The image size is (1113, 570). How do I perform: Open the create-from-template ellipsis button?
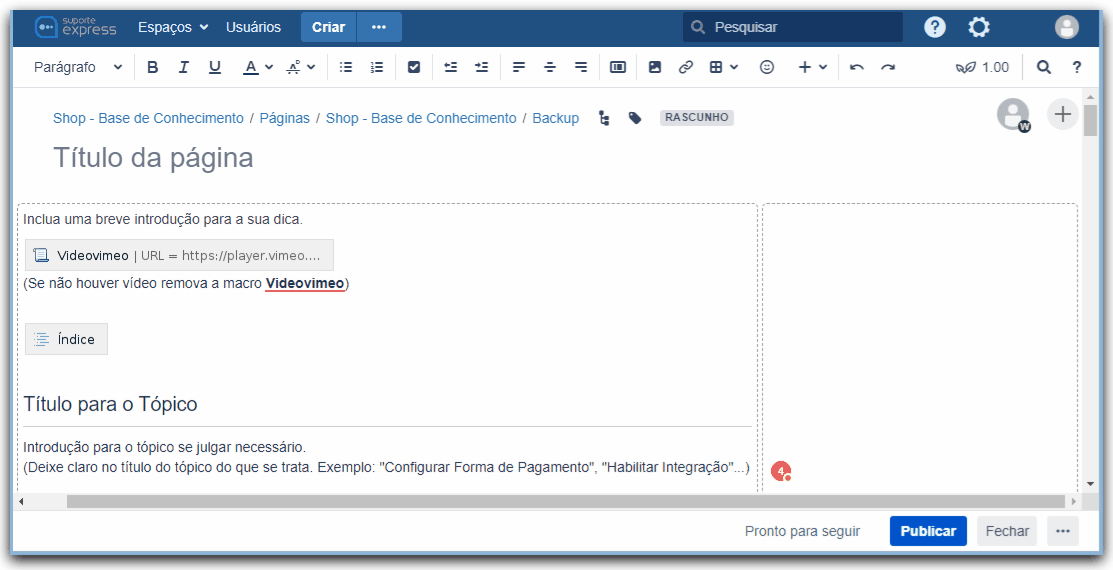tap(379, 27)
